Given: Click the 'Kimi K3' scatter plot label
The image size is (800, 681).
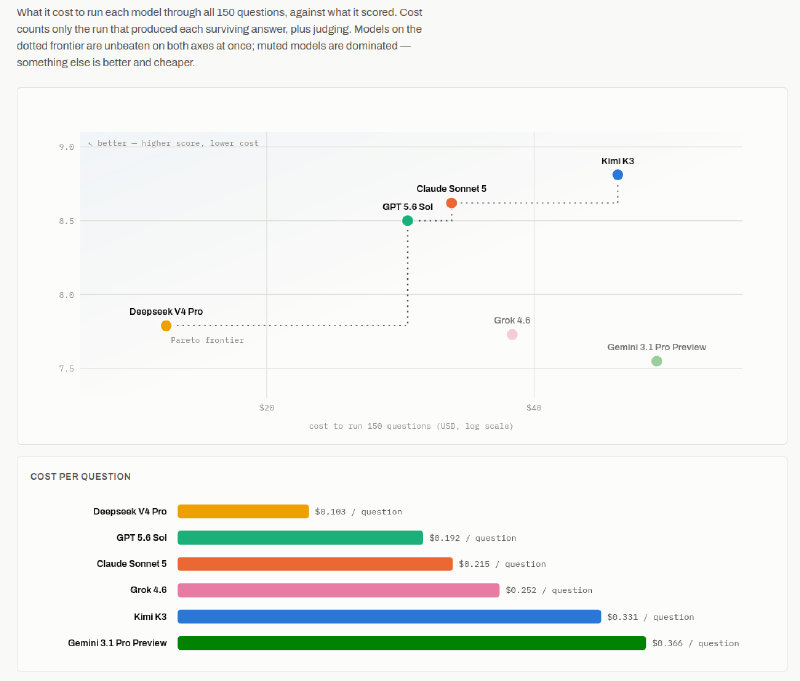Looking at the screenshot, I should (x=617, y=161).
